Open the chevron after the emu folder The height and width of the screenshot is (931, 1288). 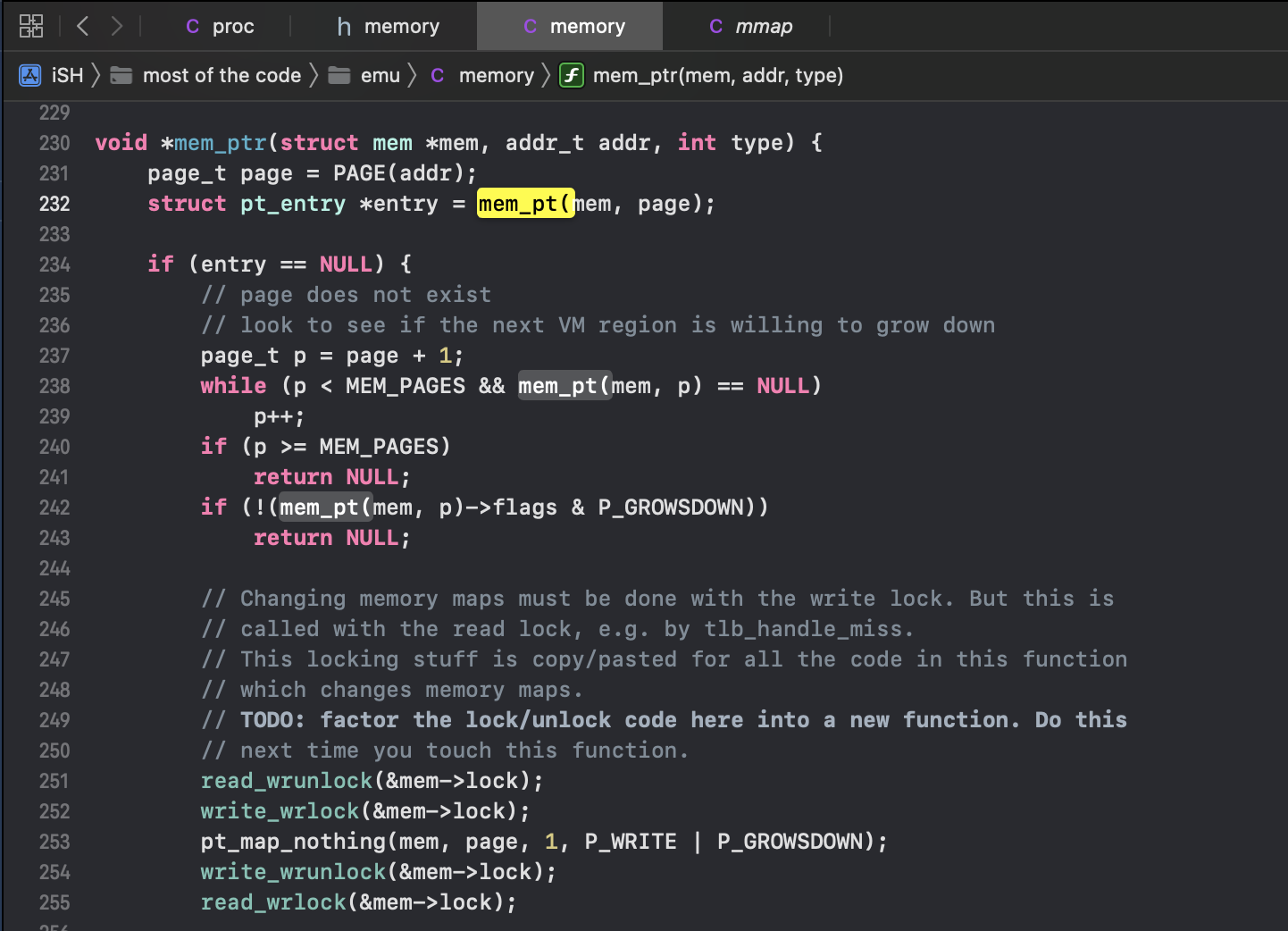point(412,75)
